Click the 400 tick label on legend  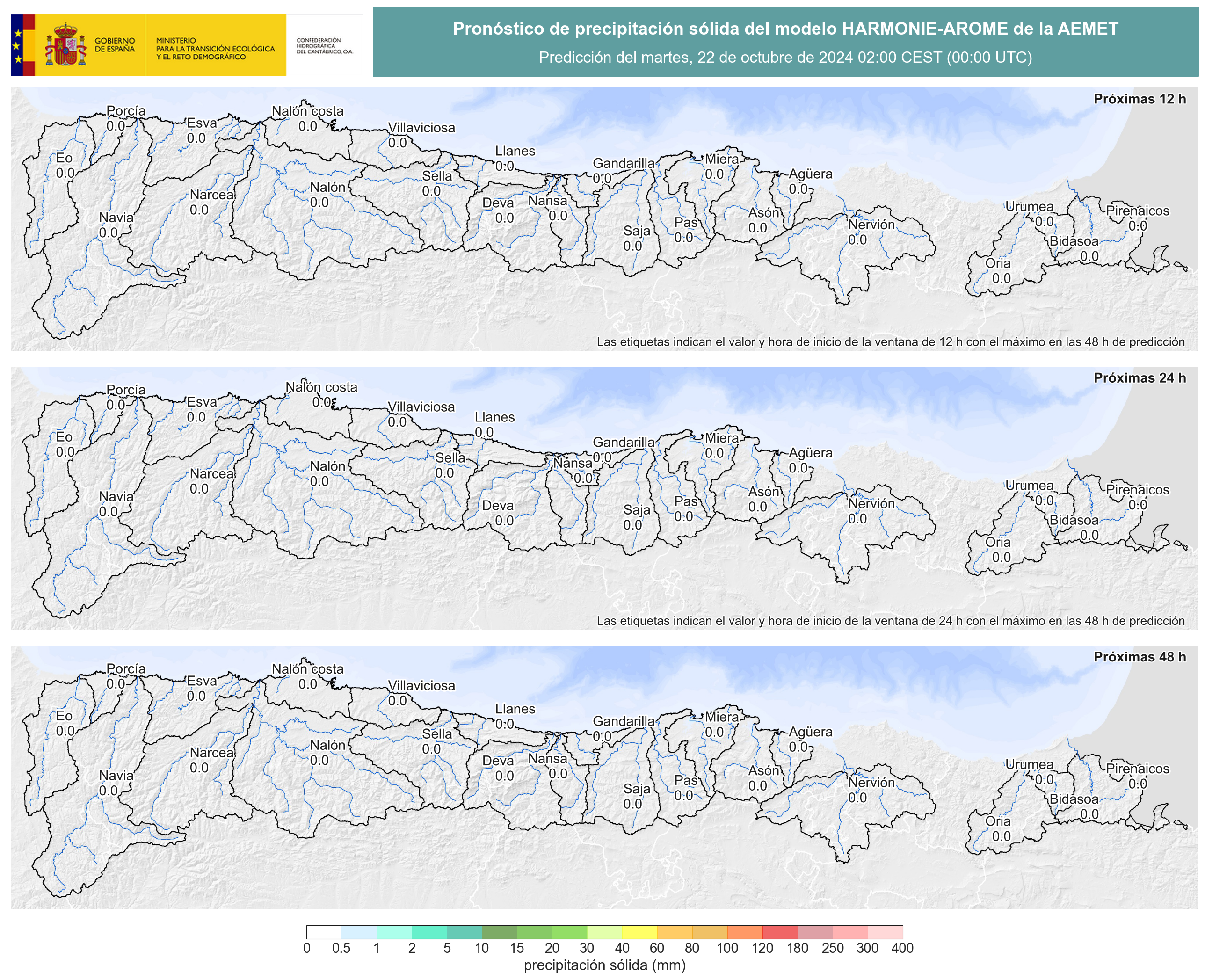pyautogui.click(x=902, y=948)
